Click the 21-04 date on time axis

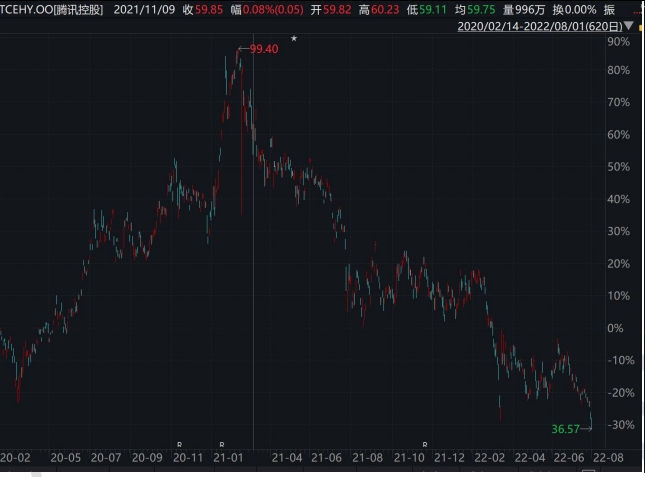288,458
